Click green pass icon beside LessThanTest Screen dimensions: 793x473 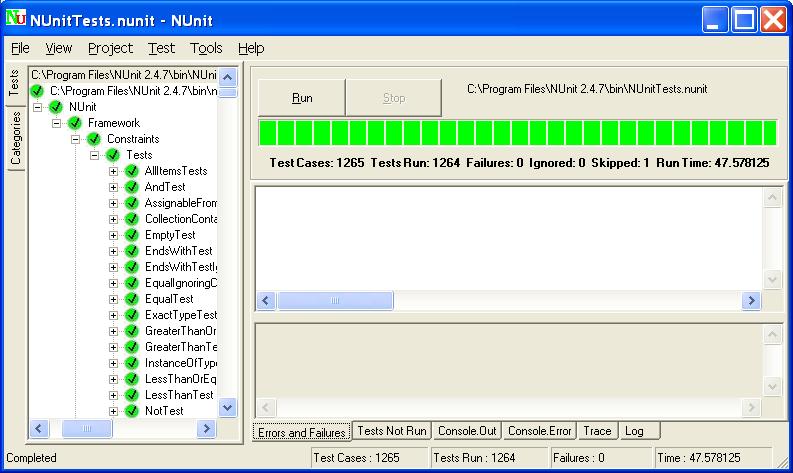coord(131,395)
